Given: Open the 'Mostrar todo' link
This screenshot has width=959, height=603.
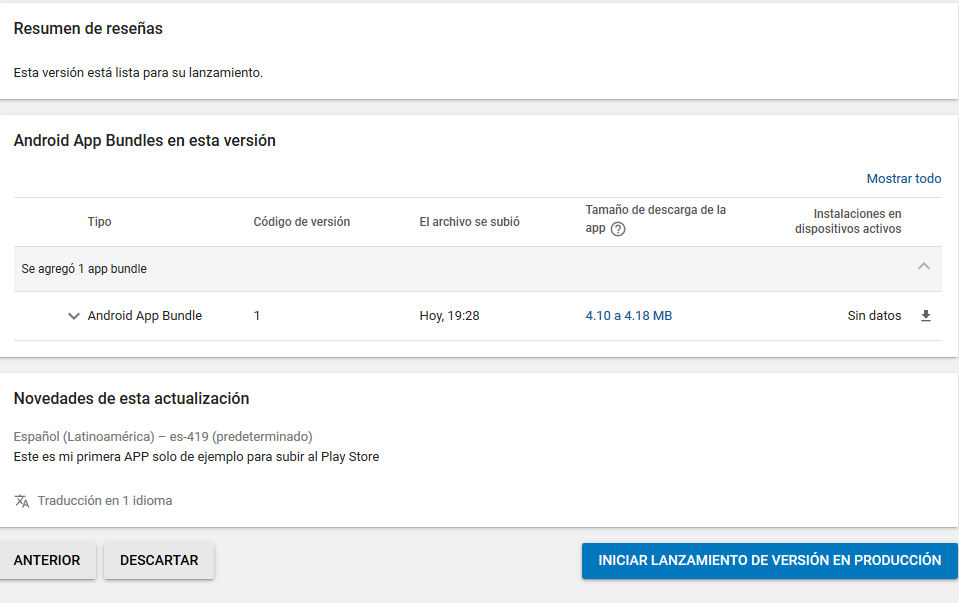Looking at the screenshot, I should 903,179.
